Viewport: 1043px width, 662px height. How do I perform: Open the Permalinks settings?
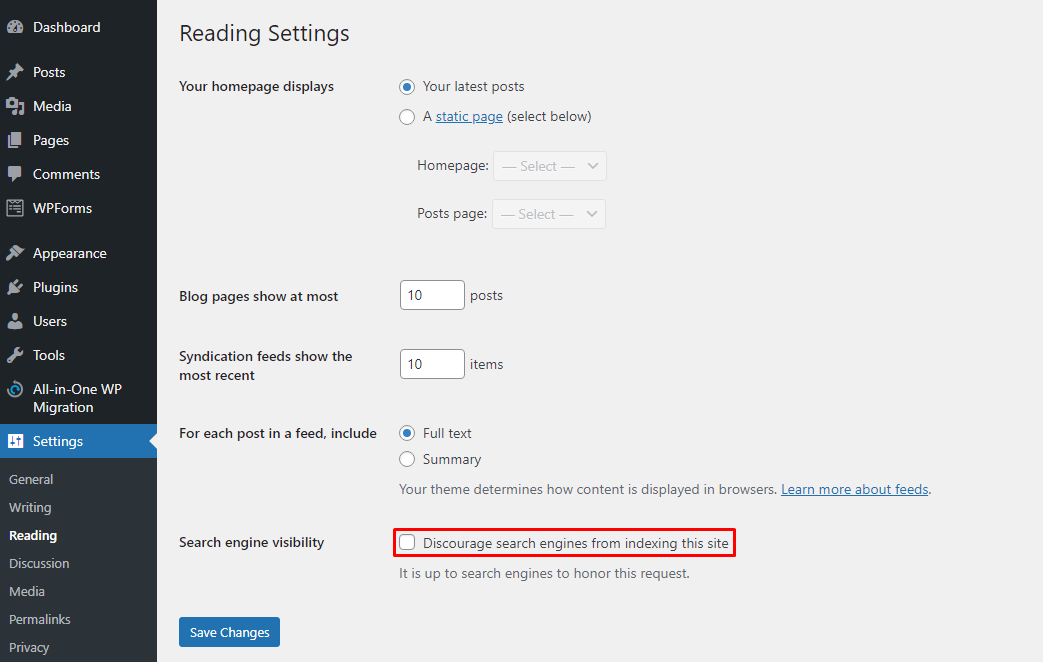coord(39,619)
